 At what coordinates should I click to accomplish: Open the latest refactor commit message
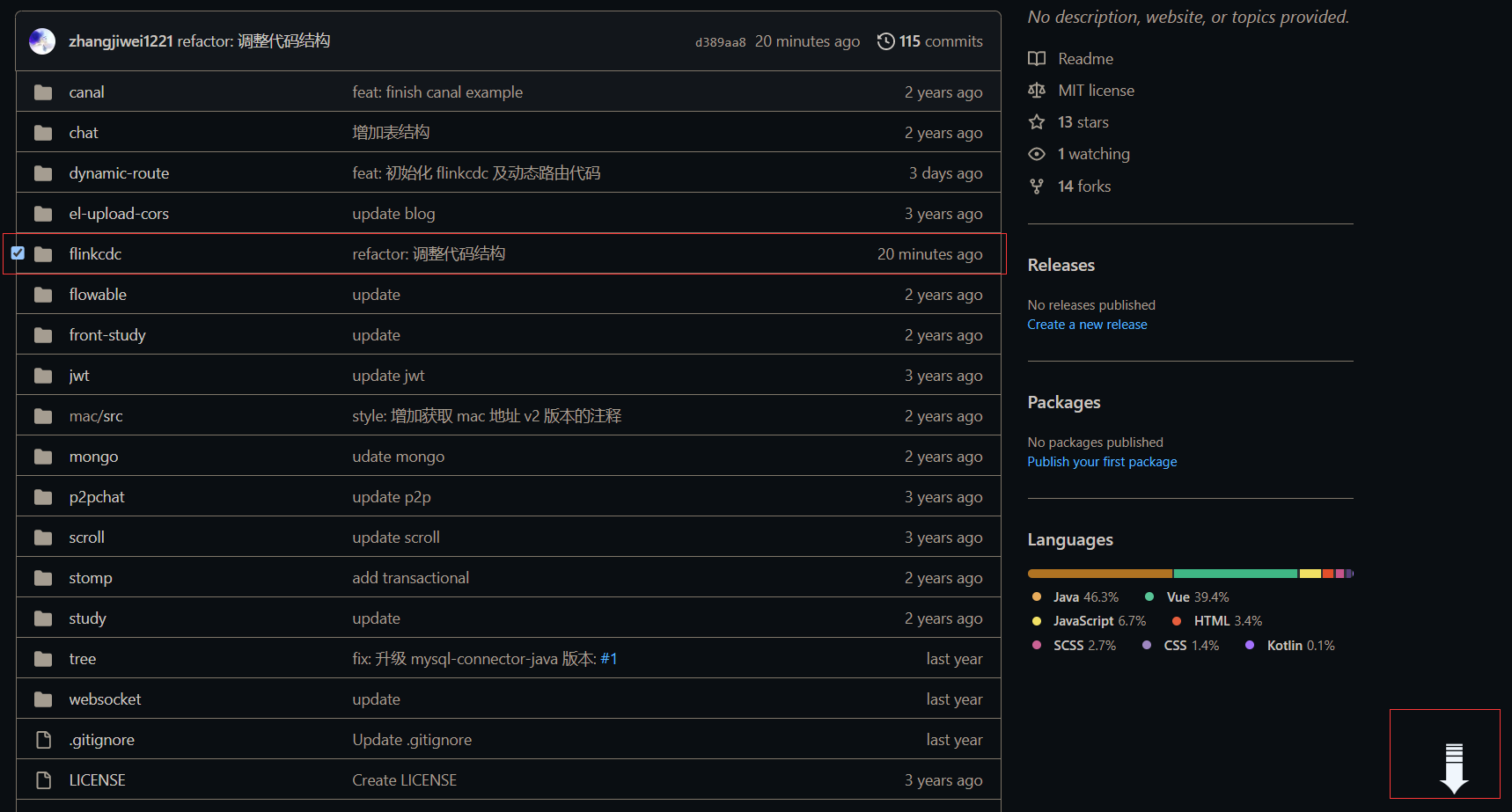pos(253,41)
